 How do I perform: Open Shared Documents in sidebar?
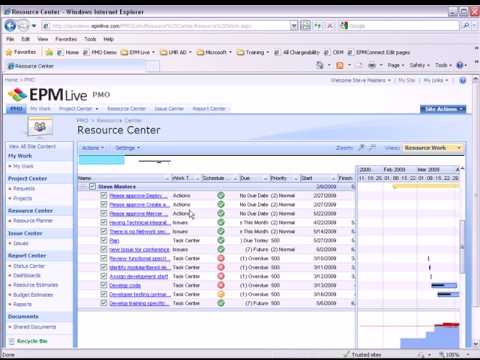point(35,327)
